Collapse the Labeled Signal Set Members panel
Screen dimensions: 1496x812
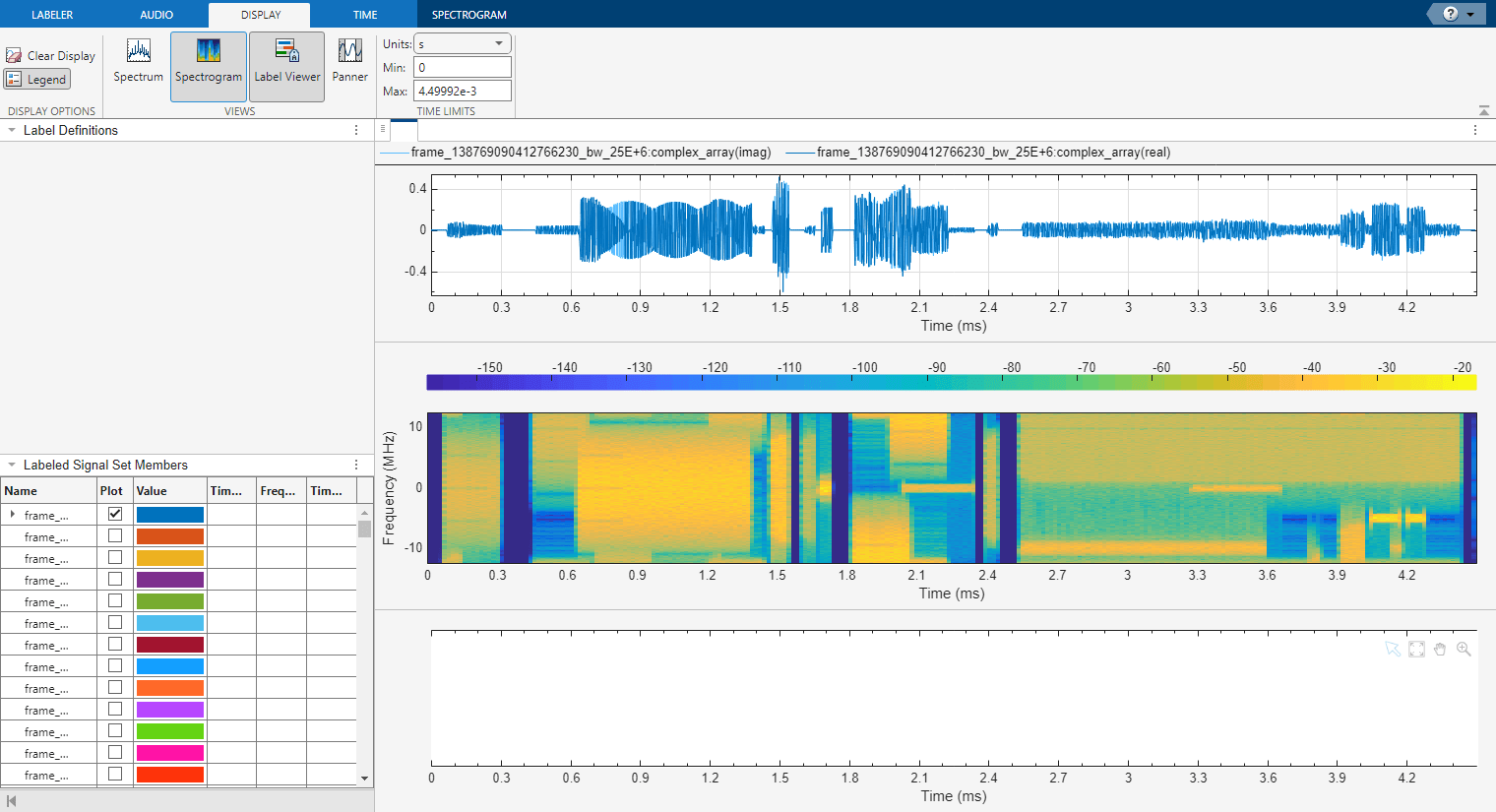coord(12,464)
